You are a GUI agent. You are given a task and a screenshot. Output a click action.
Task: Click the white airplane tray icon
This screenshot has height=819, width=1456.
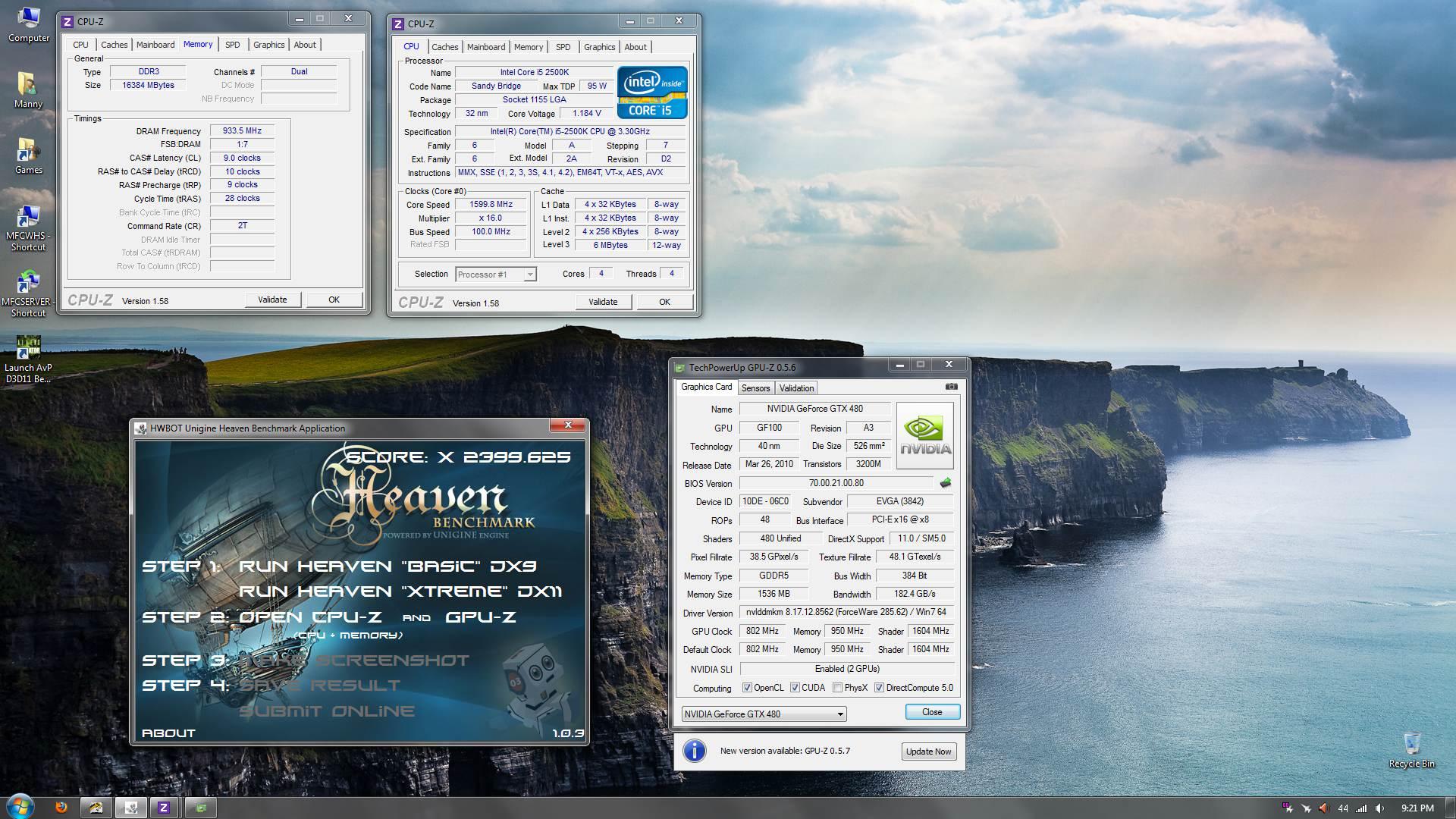[1306, 808]
